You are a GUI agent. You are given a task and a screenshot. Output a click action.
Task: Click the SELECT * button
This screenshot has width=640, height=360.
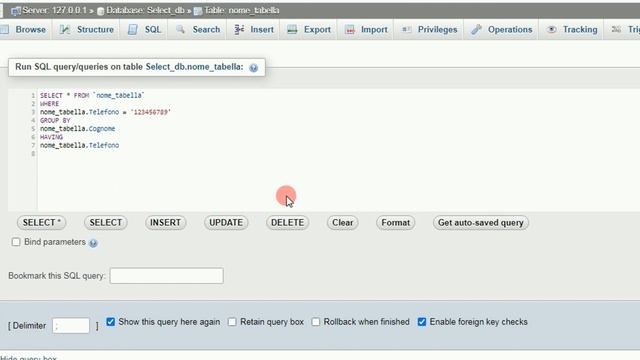click(42, 222)
